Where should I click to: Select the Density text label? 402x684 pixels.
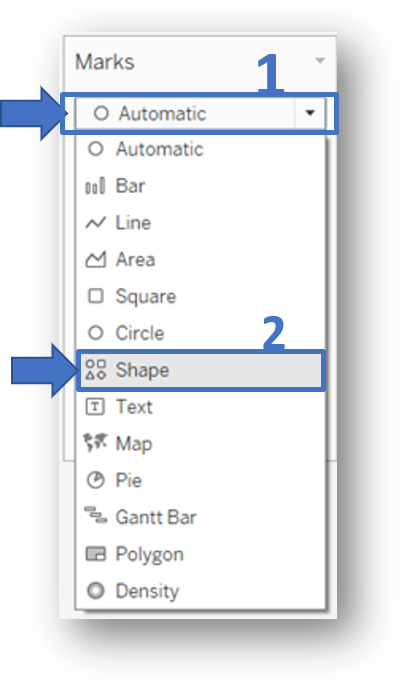[147, 592]
